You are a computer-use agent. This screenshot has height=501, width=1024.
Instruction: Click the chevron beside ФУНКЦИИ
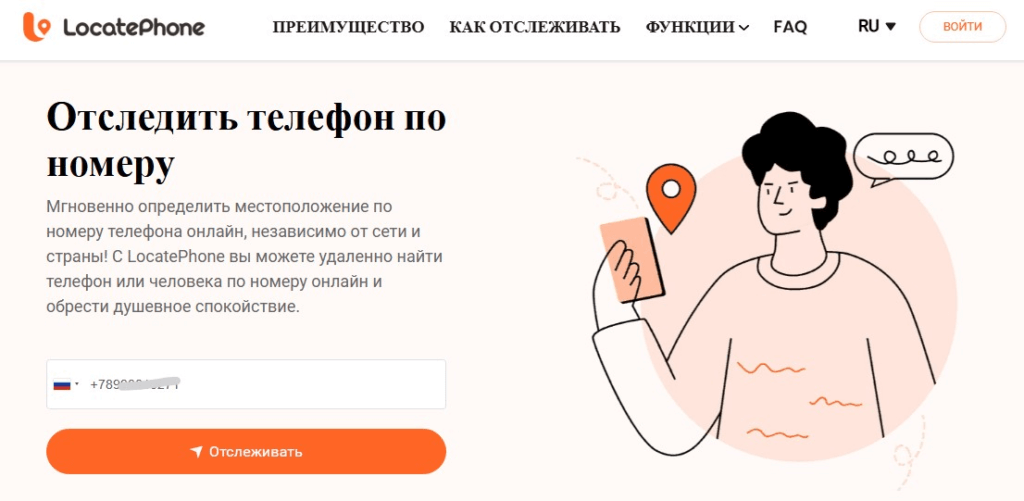[x=743, y=28]
